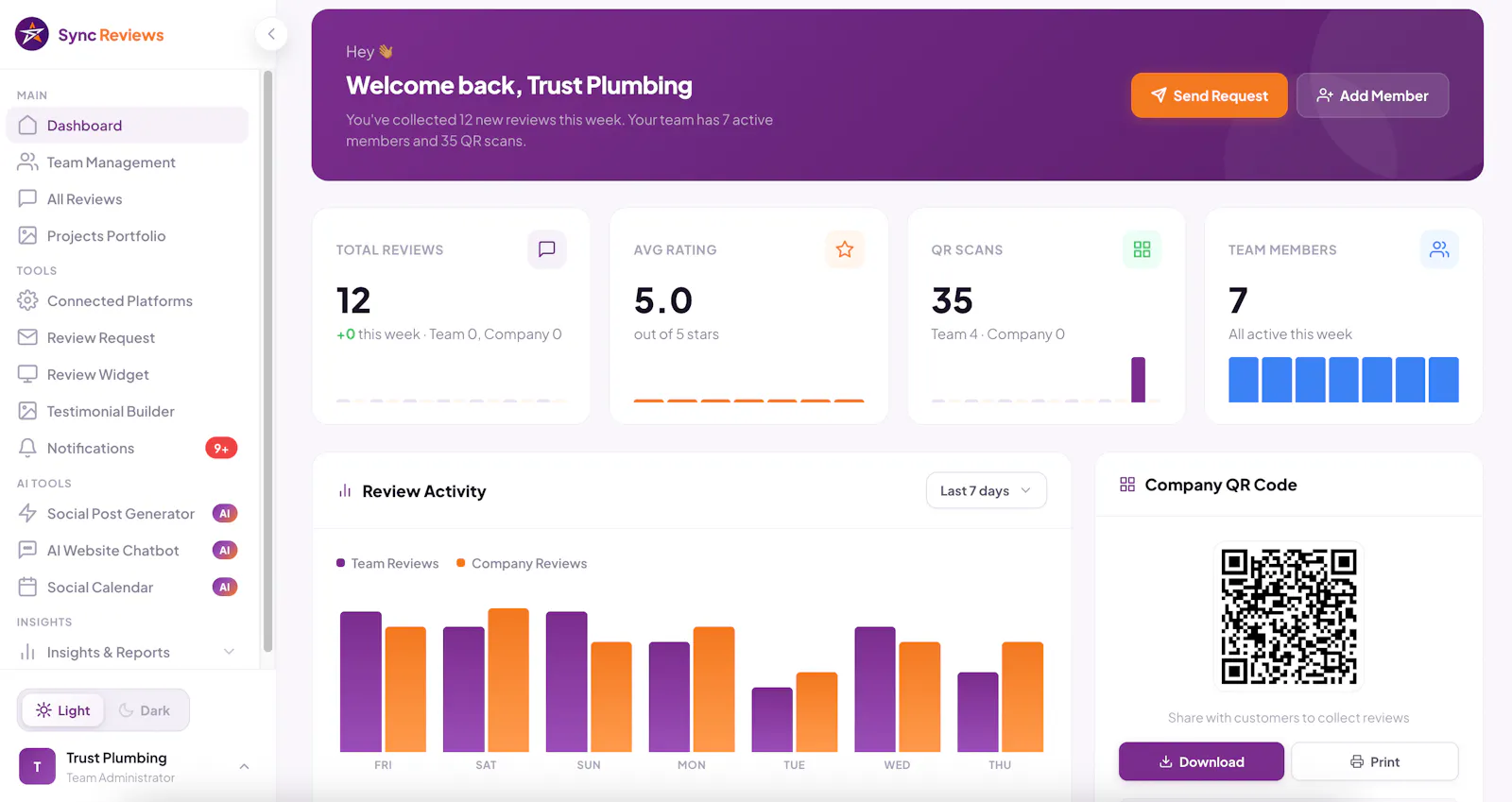The image size is (1512, 802).
Task: Click the Avg Rating star icon
Action: click(845, 249)
